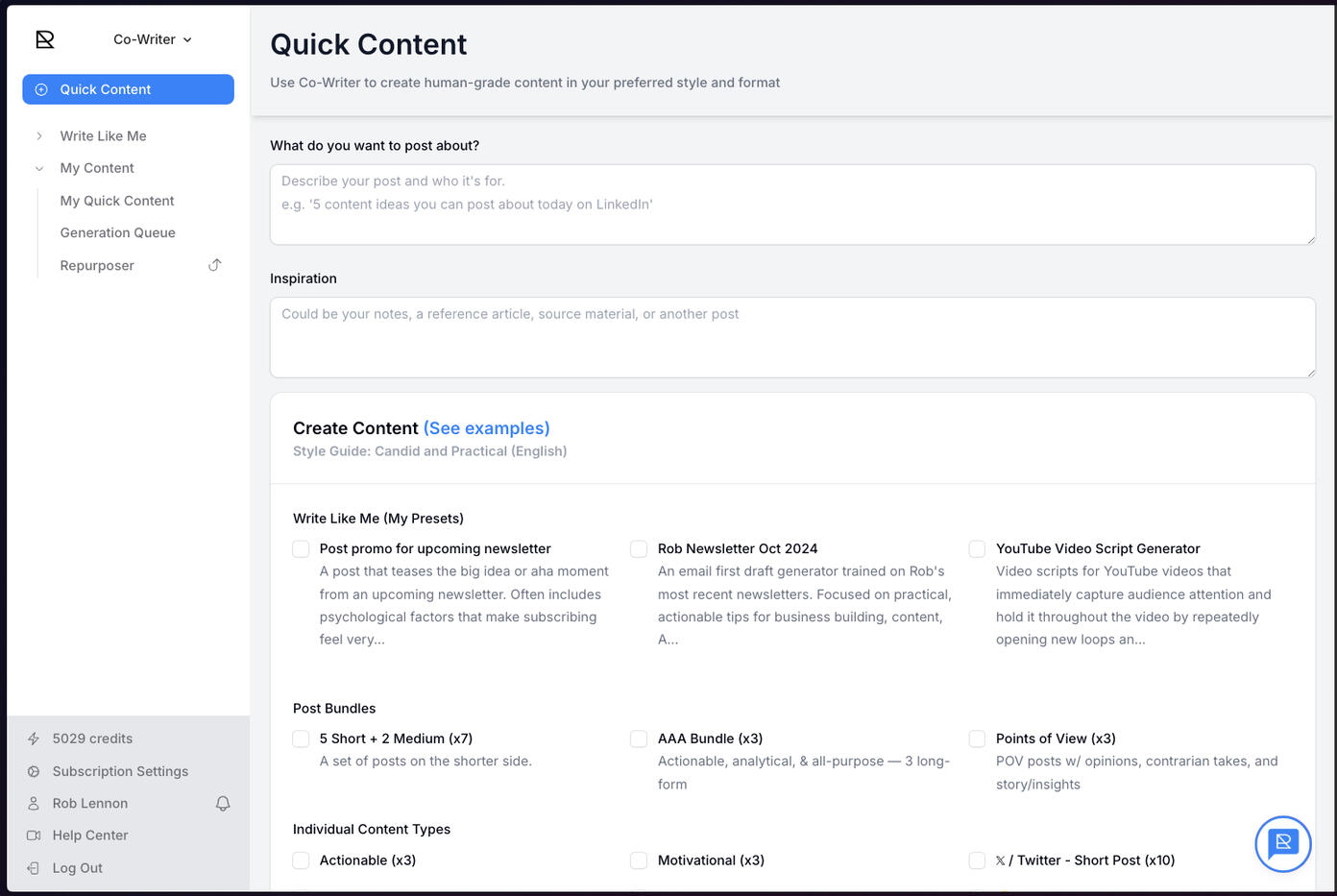Viewport: 1337px width, 896px height.
Task: Click the Subscription Settings gear icon
Action: pyautogui.click(x=34, y=772)
